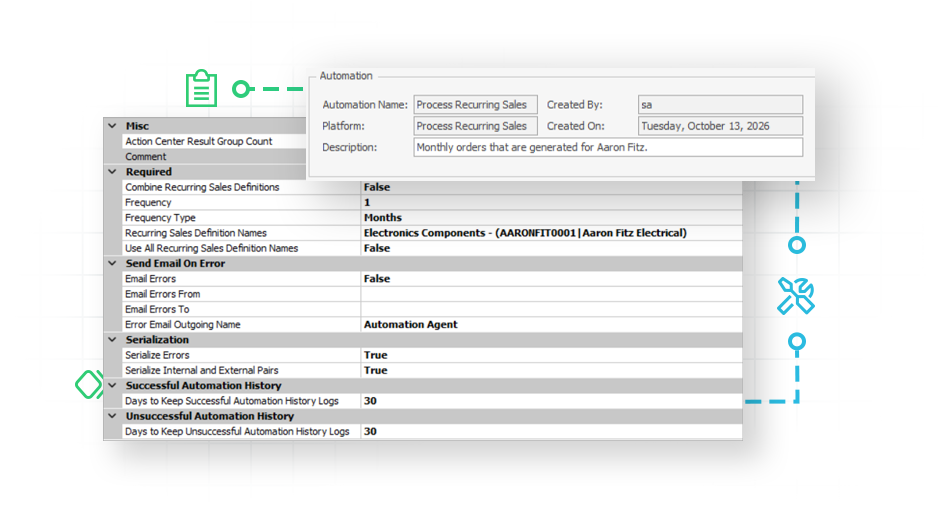The height and width of the screenshot is (509, 938).
Task: Click the Automation Agent value
Action: point(410,324)
